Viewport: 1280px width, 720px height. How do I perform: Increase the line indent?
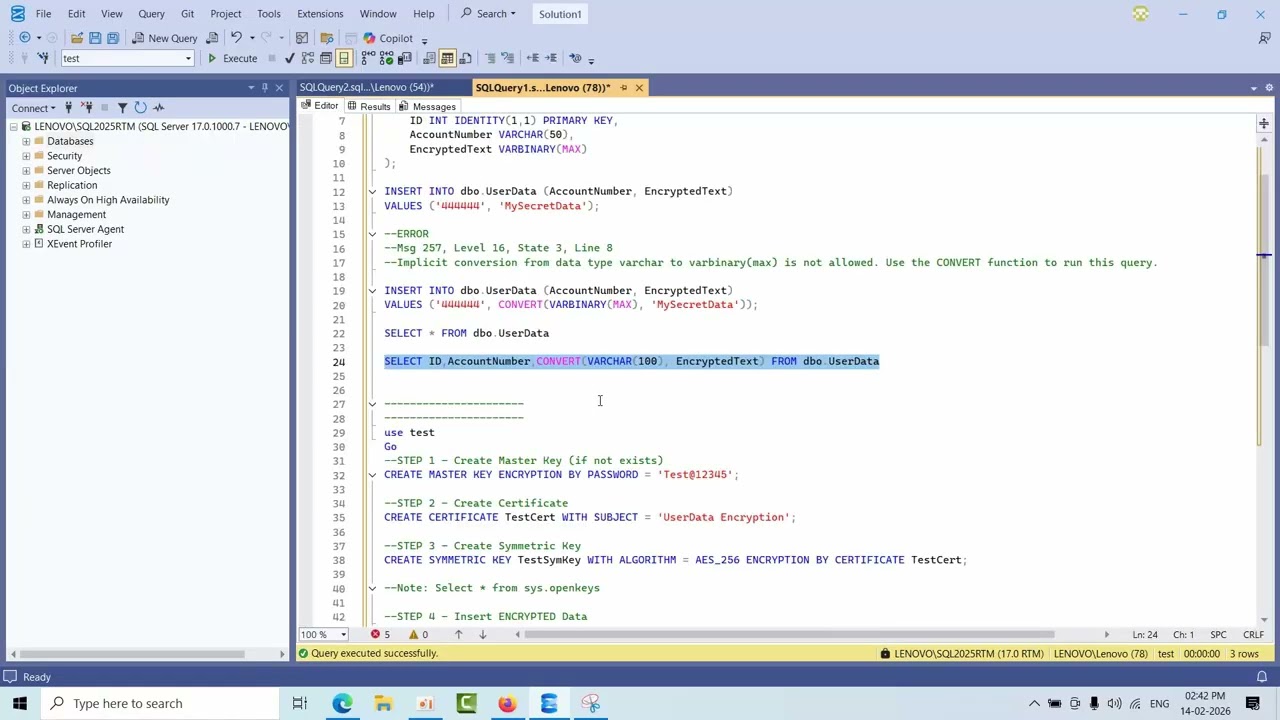tap(551, 58)
